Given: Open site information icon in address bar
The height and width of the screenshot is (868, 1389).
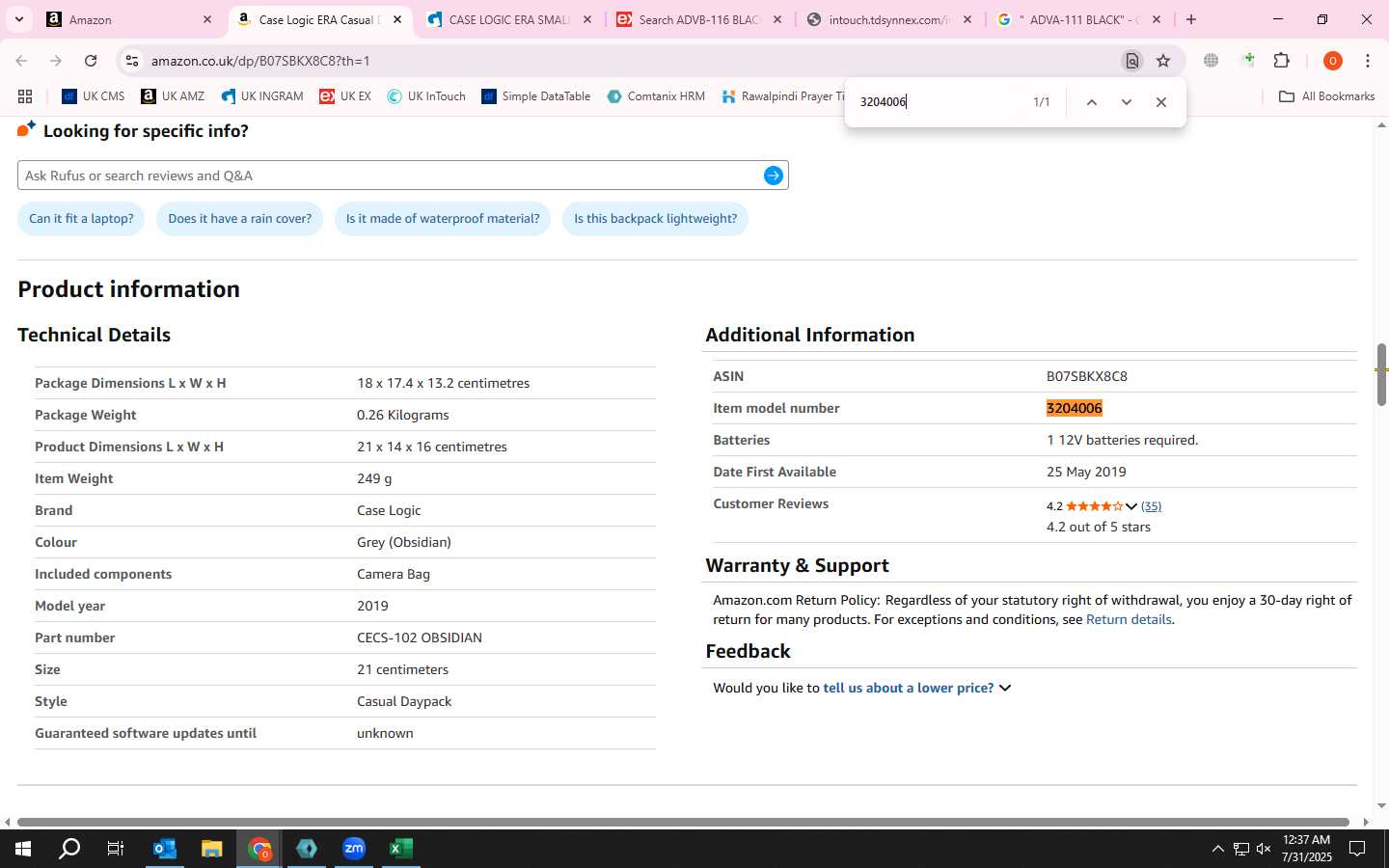Looking at the screenshot, I should [132, 61].
